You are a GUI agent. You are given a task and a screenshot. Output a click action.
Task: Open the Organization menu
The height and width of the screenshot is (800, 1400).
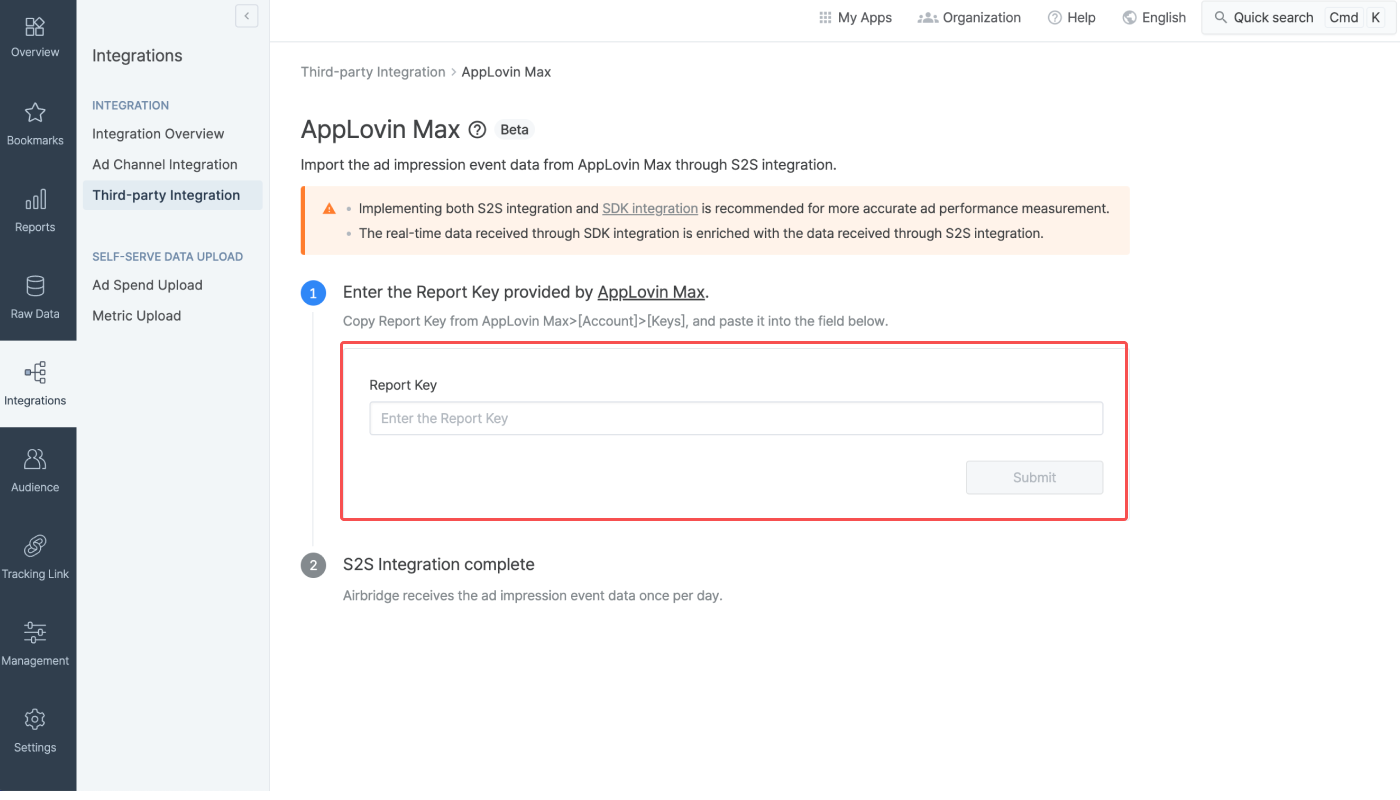click(969, 18)
